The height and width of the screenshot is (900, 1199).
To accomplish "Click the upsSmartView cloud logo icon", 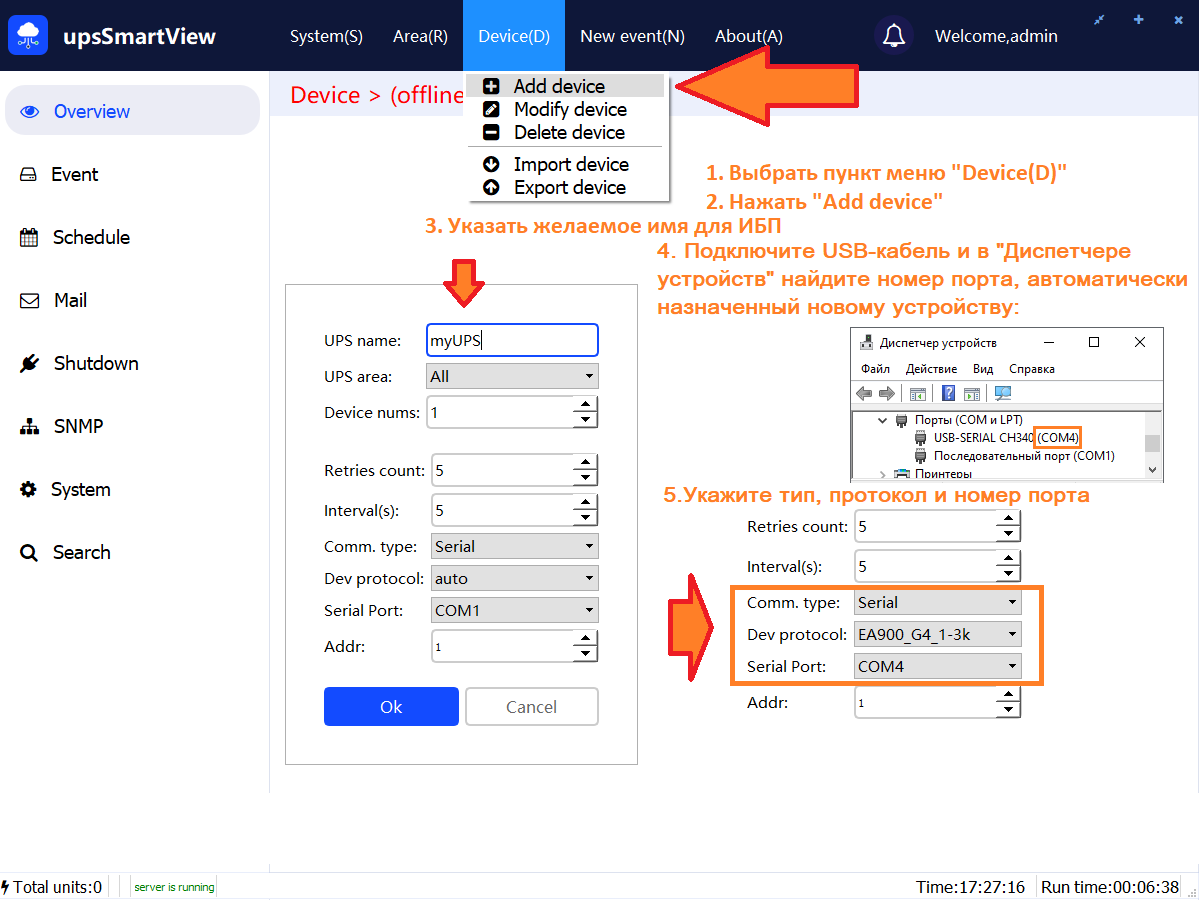I will point(28,35).
